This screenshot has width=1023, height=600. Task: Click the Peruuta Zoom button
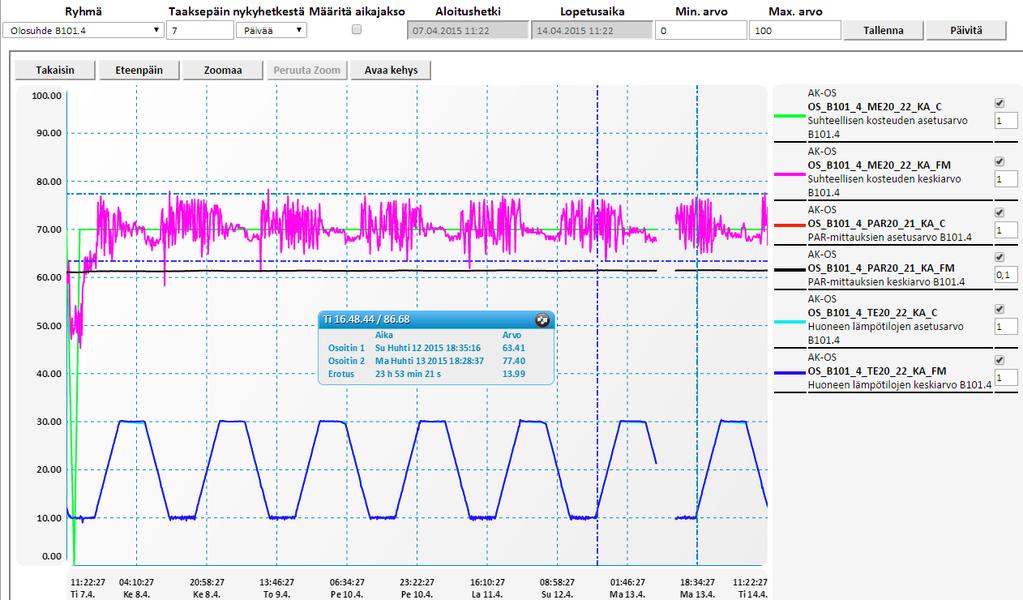(x=307, y=70)
